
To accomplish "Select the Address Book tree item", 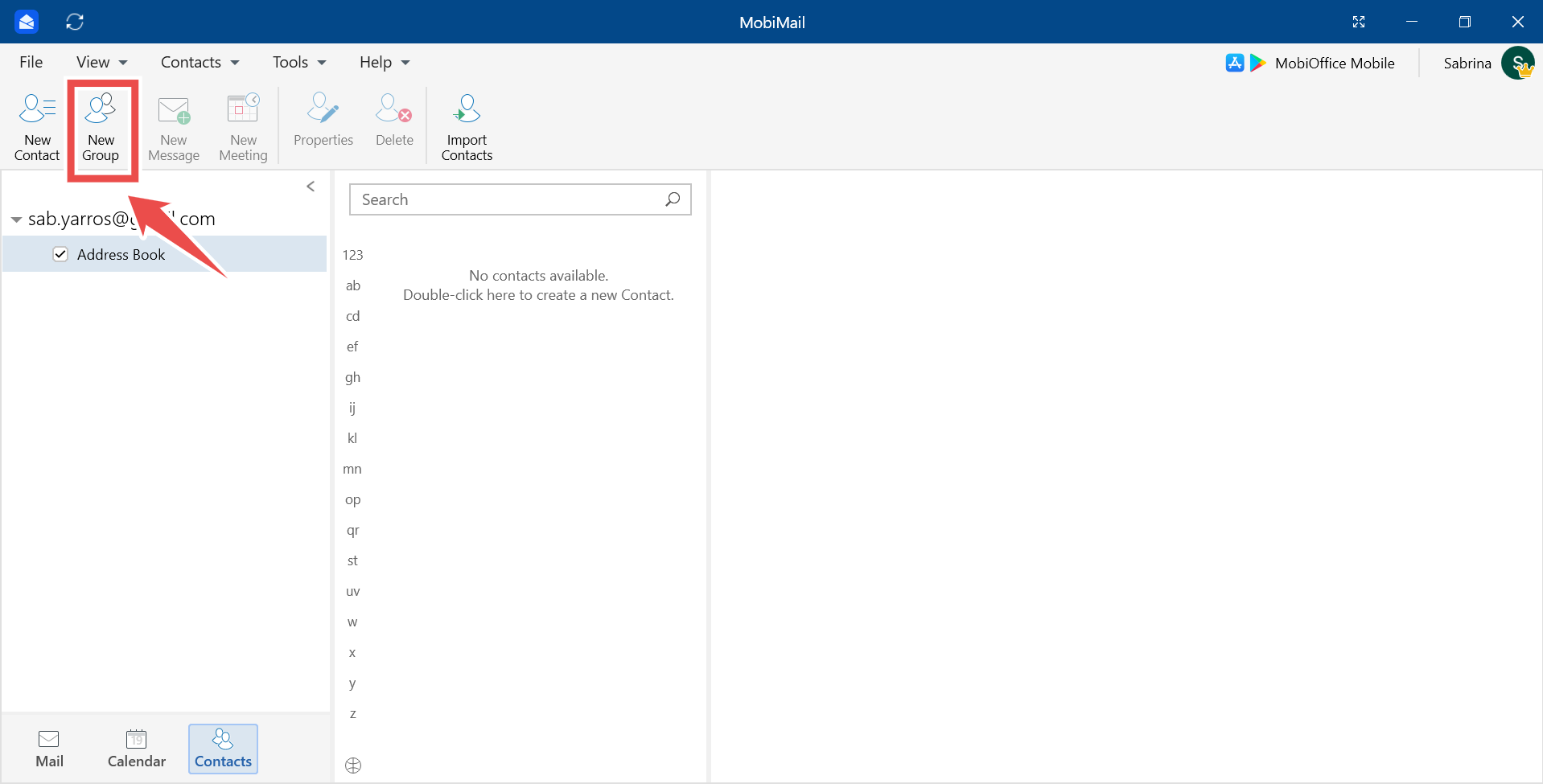I will (x=165, y=254).
